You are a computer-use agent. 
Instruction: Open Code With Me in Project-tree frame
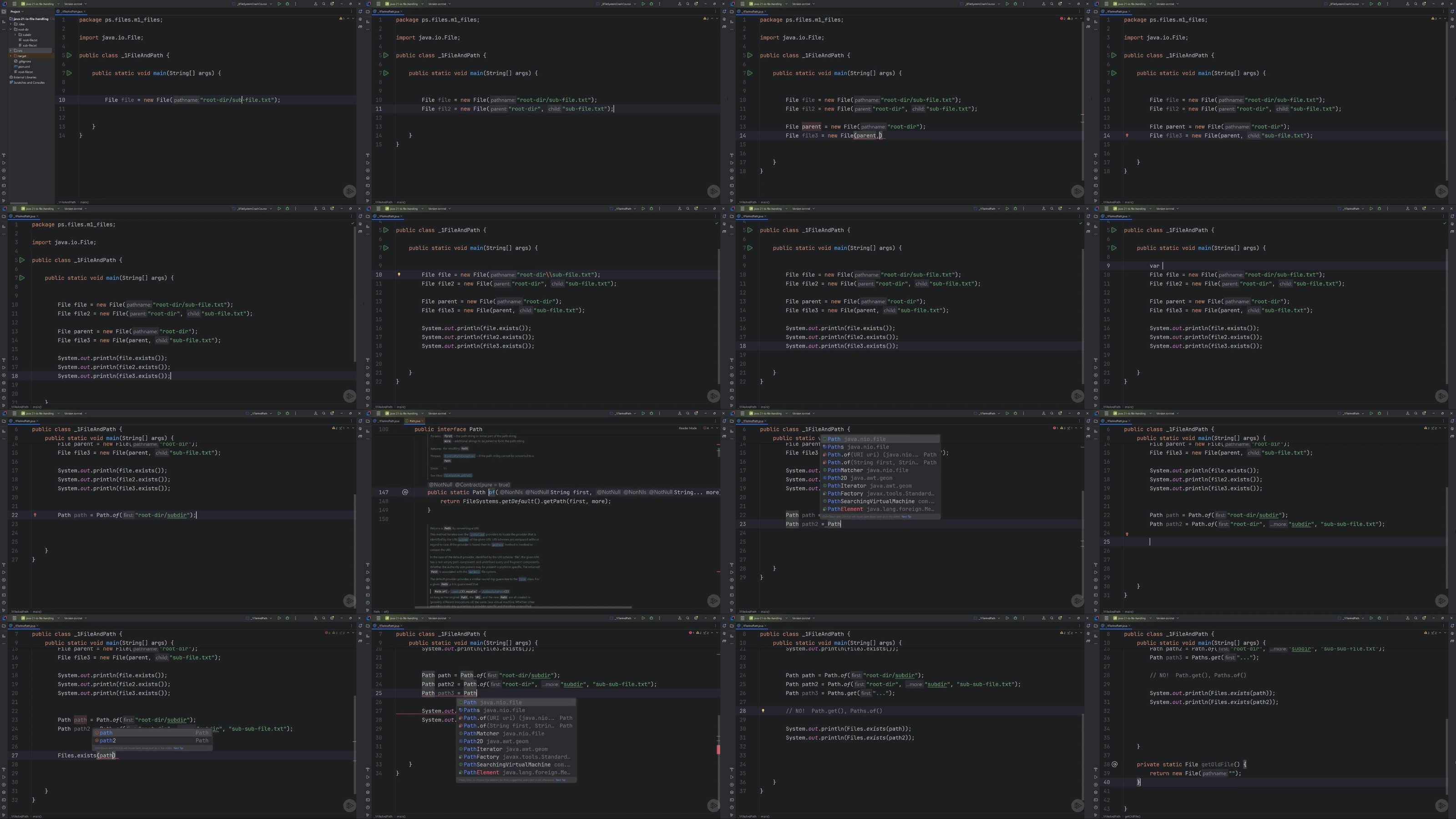click(315, 4)
